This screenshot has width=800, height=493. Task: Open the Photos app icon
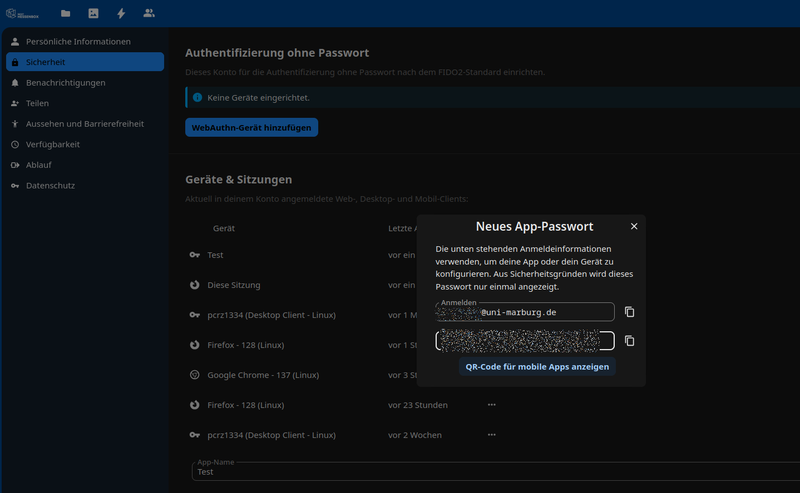coord(93,13)
